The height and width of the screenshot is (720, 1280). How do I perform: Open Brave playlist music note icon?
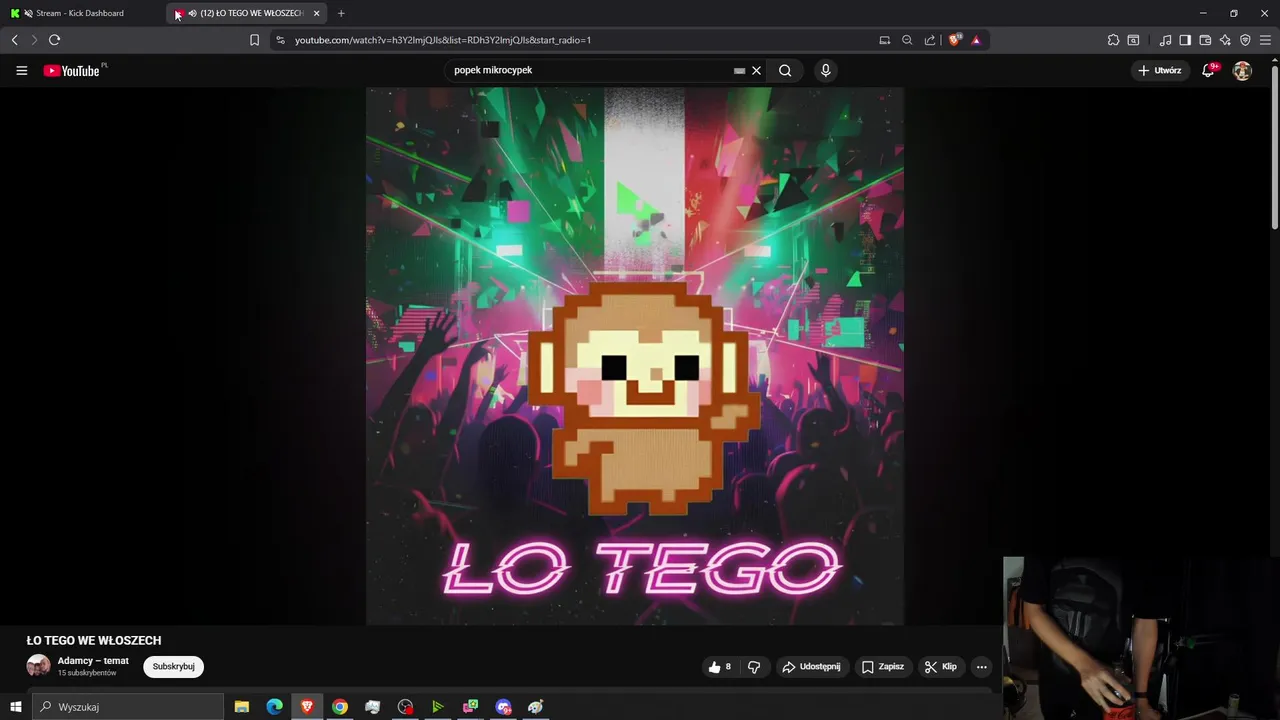[x=1165, y=40]
